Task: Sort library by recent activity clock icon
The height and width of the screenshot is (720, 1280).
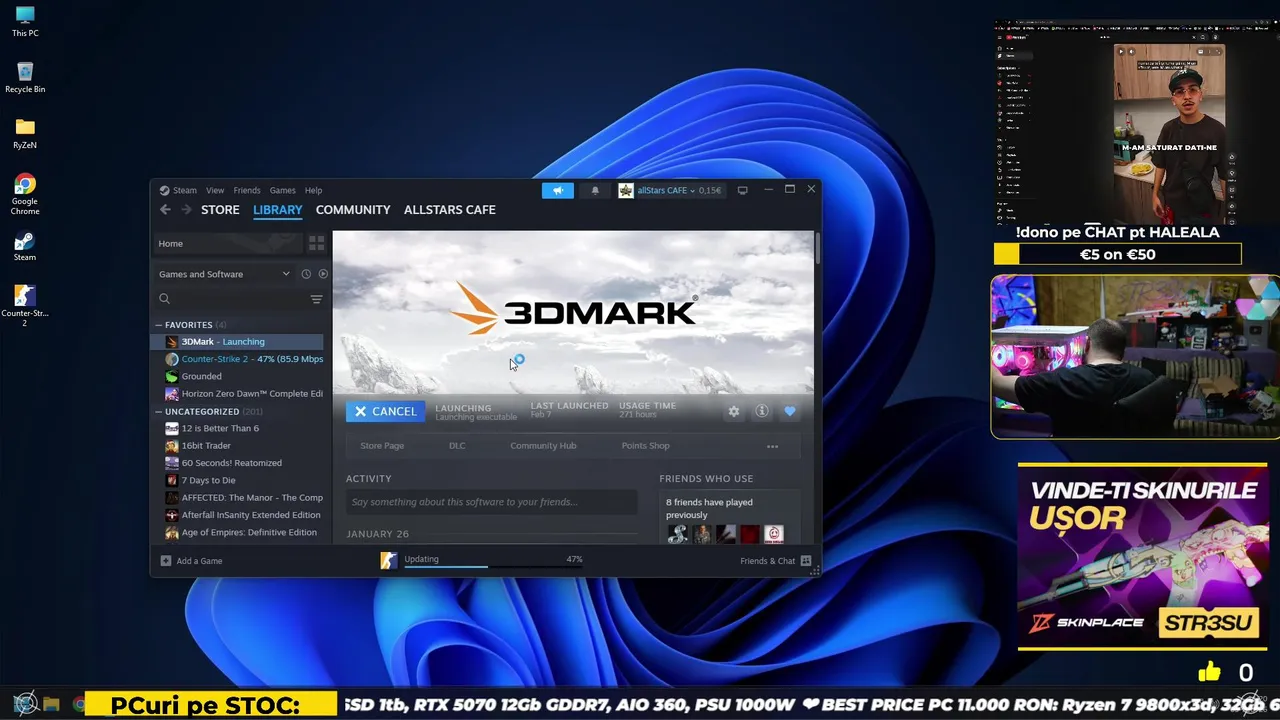Action: (x=306, y=274)
